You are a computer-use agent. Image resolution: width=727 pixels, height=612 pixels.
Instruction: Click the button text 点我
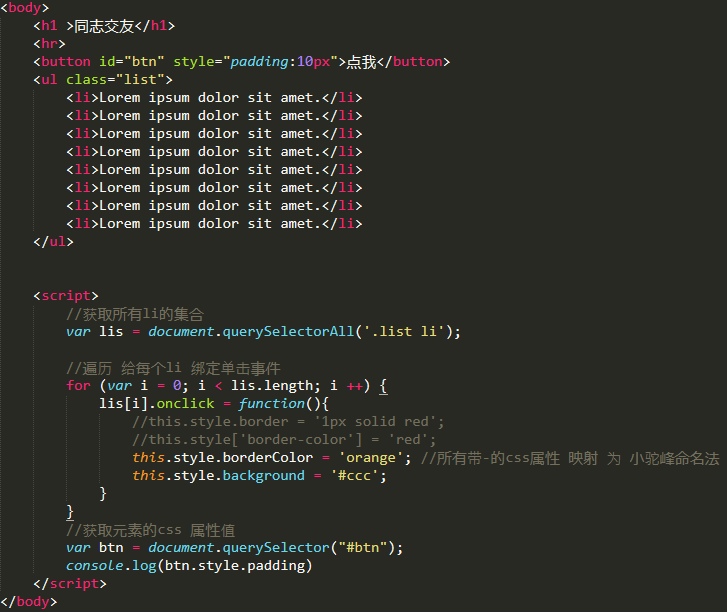[x=361, y=62]
